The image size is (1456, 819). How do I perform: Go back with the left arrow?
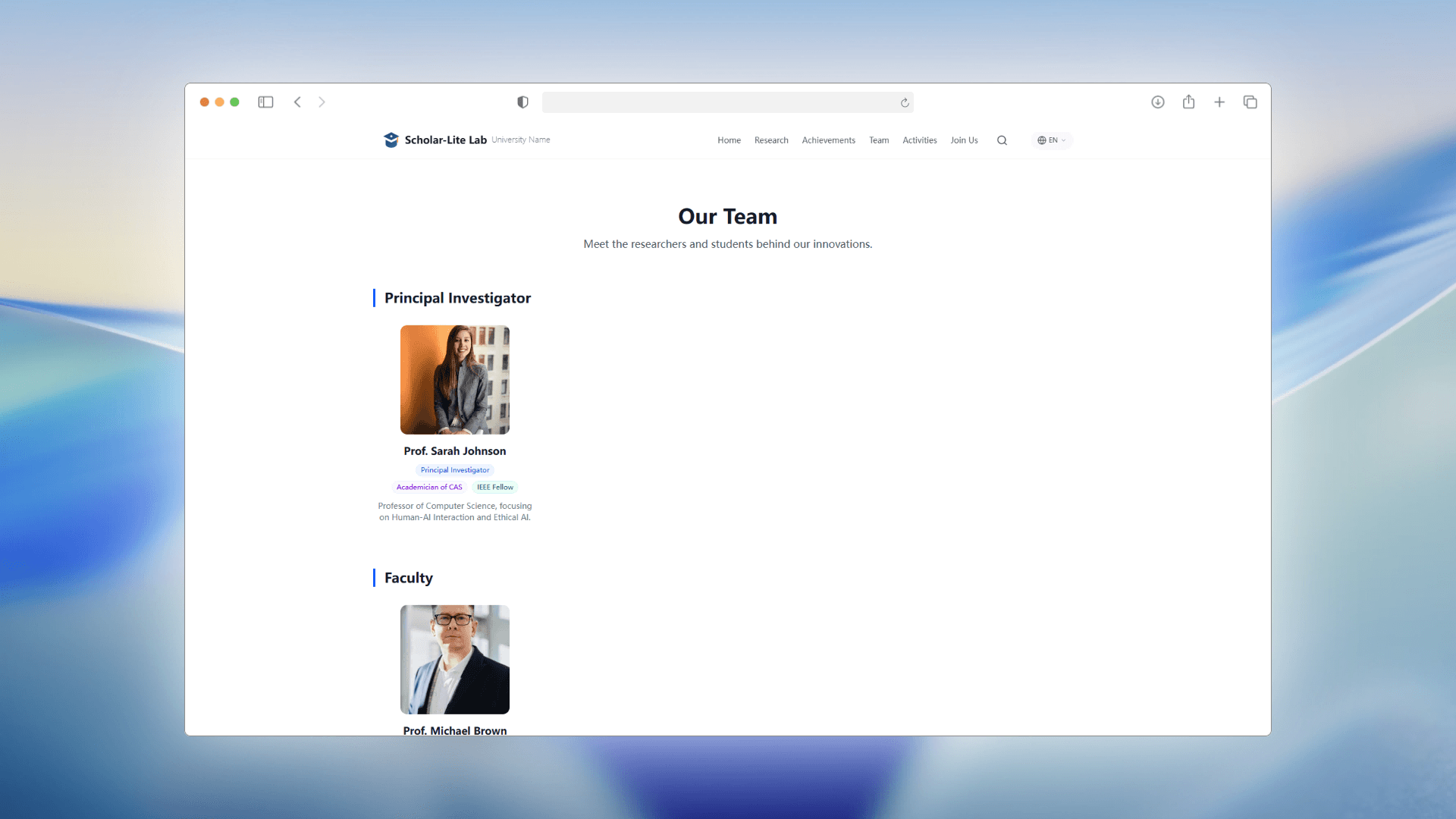tap(297, 102)
